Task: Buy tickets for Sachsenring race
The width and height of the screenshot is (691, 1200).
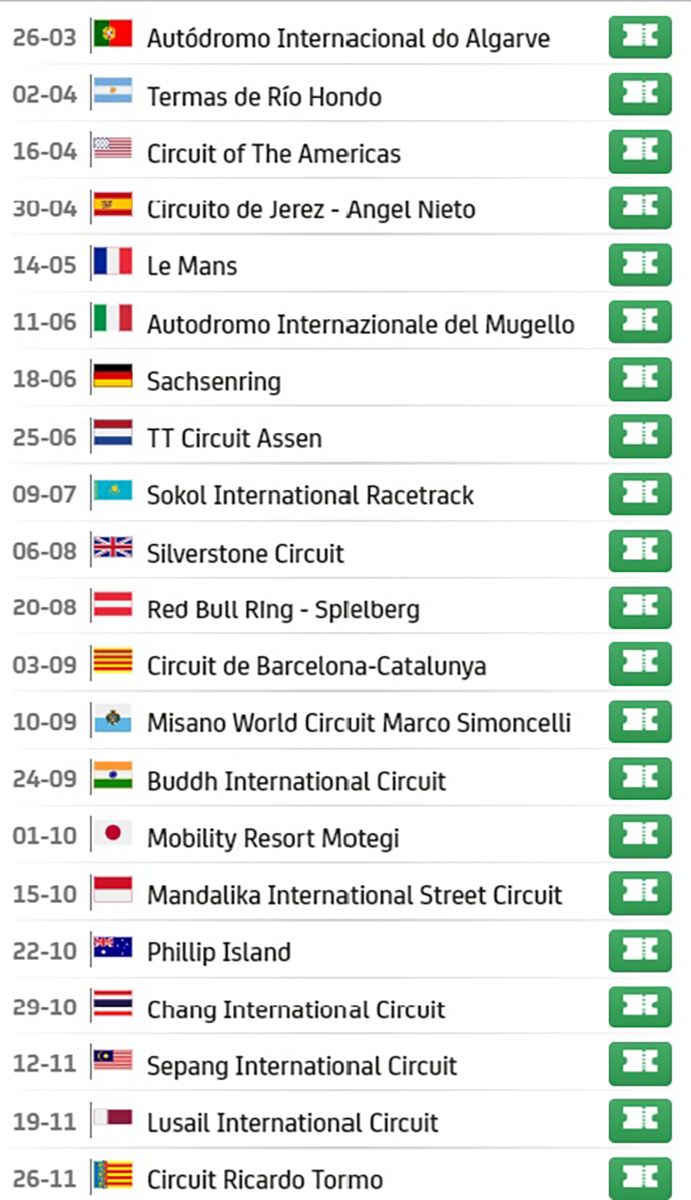Action: click(640, 379)
